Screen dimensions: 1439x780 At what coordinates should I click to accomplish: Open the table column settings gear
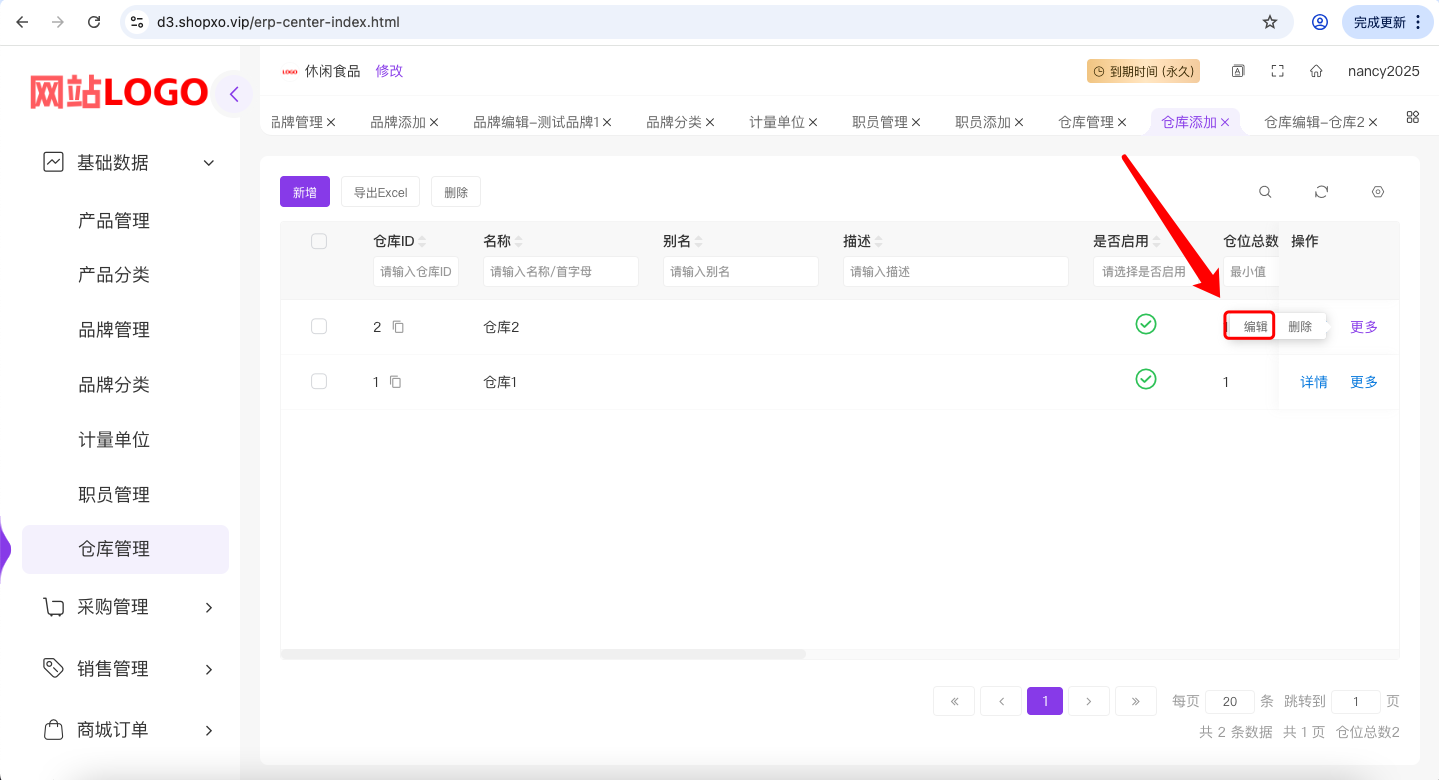tap(1378, 192)
